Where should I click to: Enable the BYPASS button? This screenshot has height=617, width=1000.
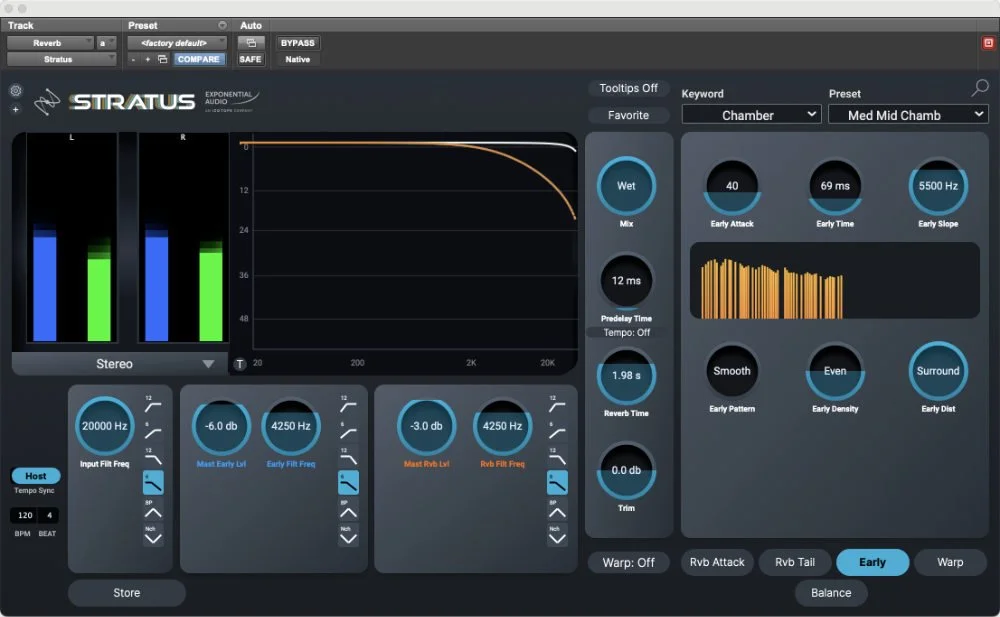pyautogui.click(x=297, y=43)
